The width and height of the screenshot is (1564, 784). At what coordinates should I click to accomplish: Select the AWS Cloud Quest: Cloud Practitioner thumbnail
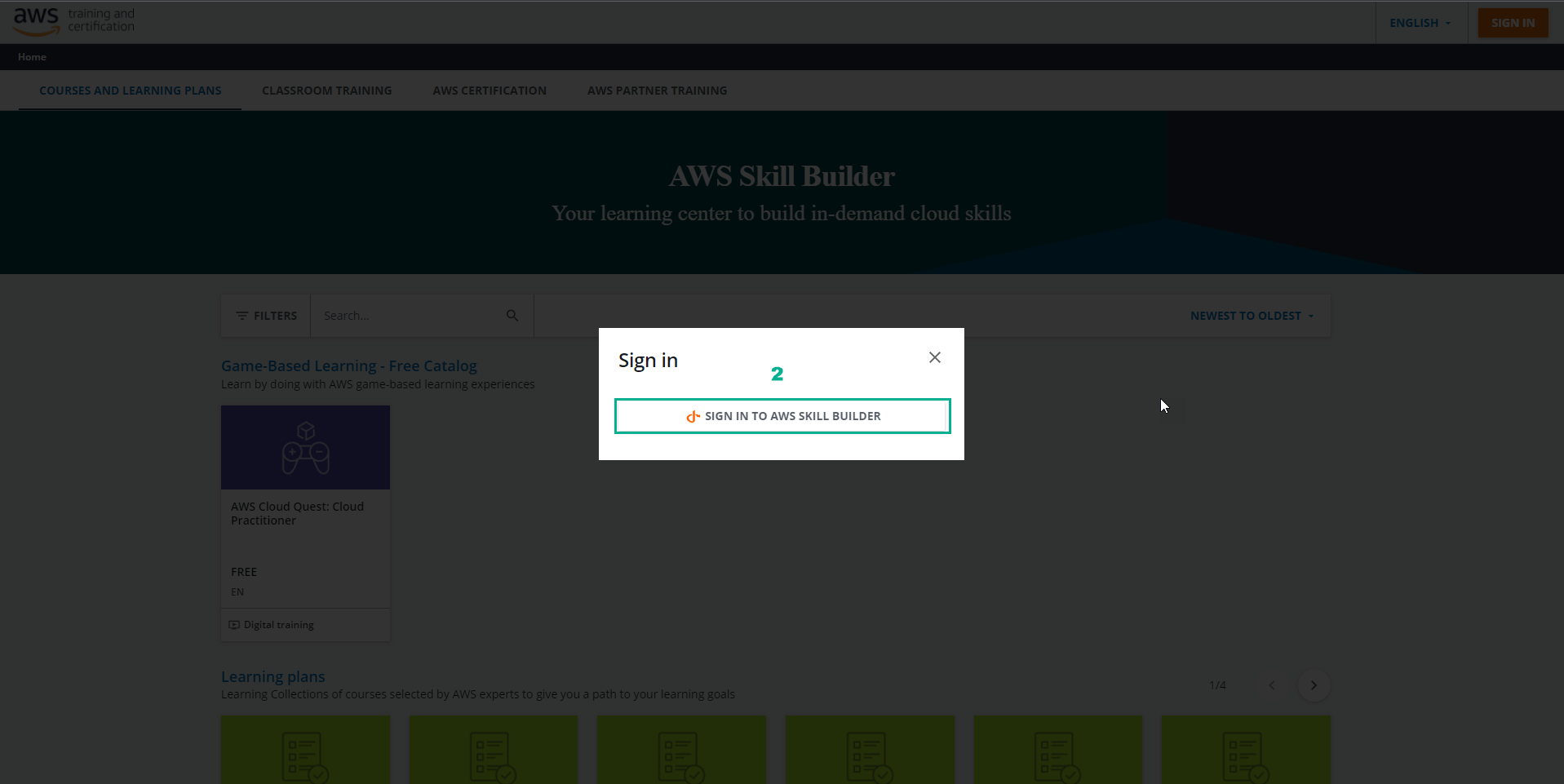point(305,446)
